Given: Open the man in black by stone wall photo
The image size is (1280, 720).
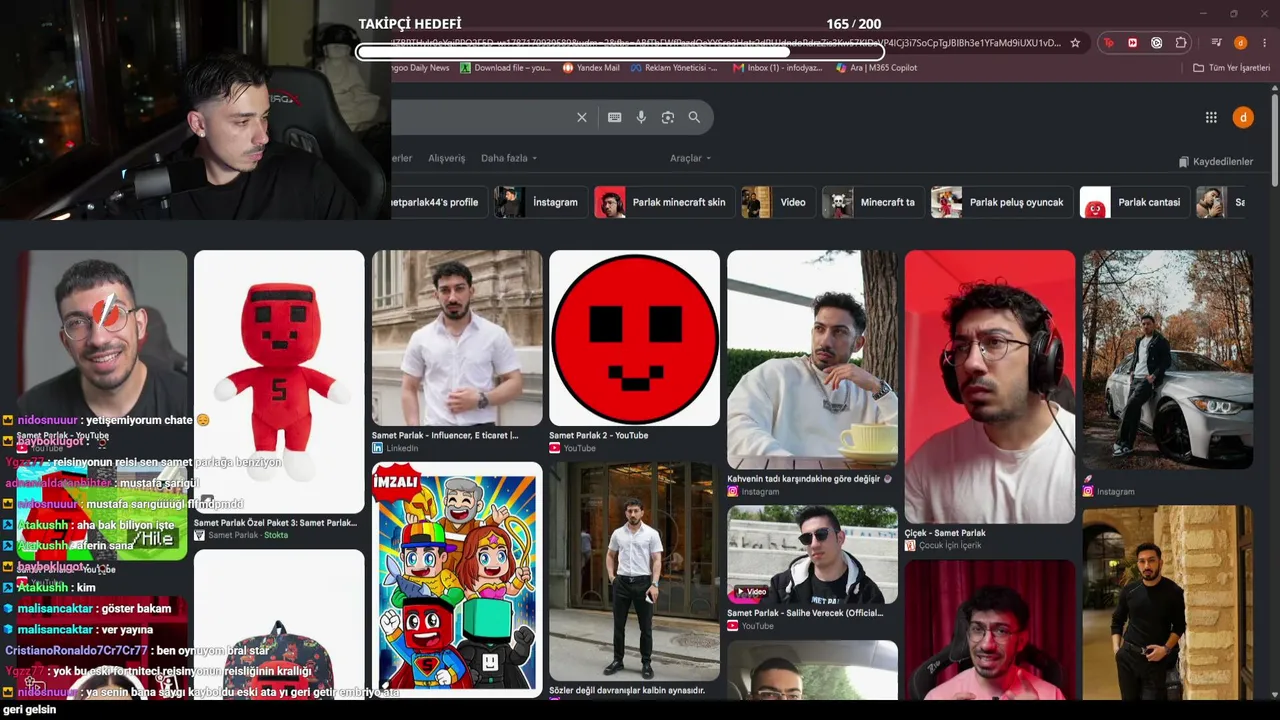Looking at the screenshot, I should point(1167,602).
